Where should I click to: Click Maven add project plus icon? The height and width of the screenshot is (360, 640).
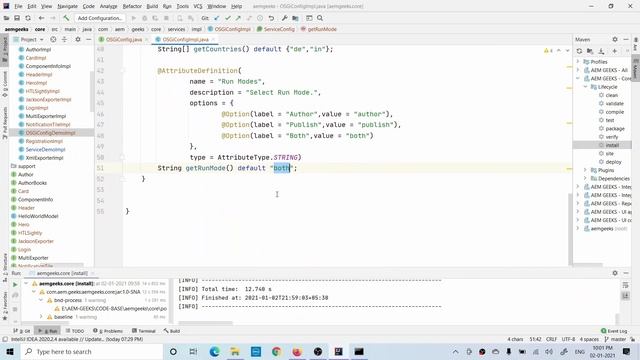614,51
